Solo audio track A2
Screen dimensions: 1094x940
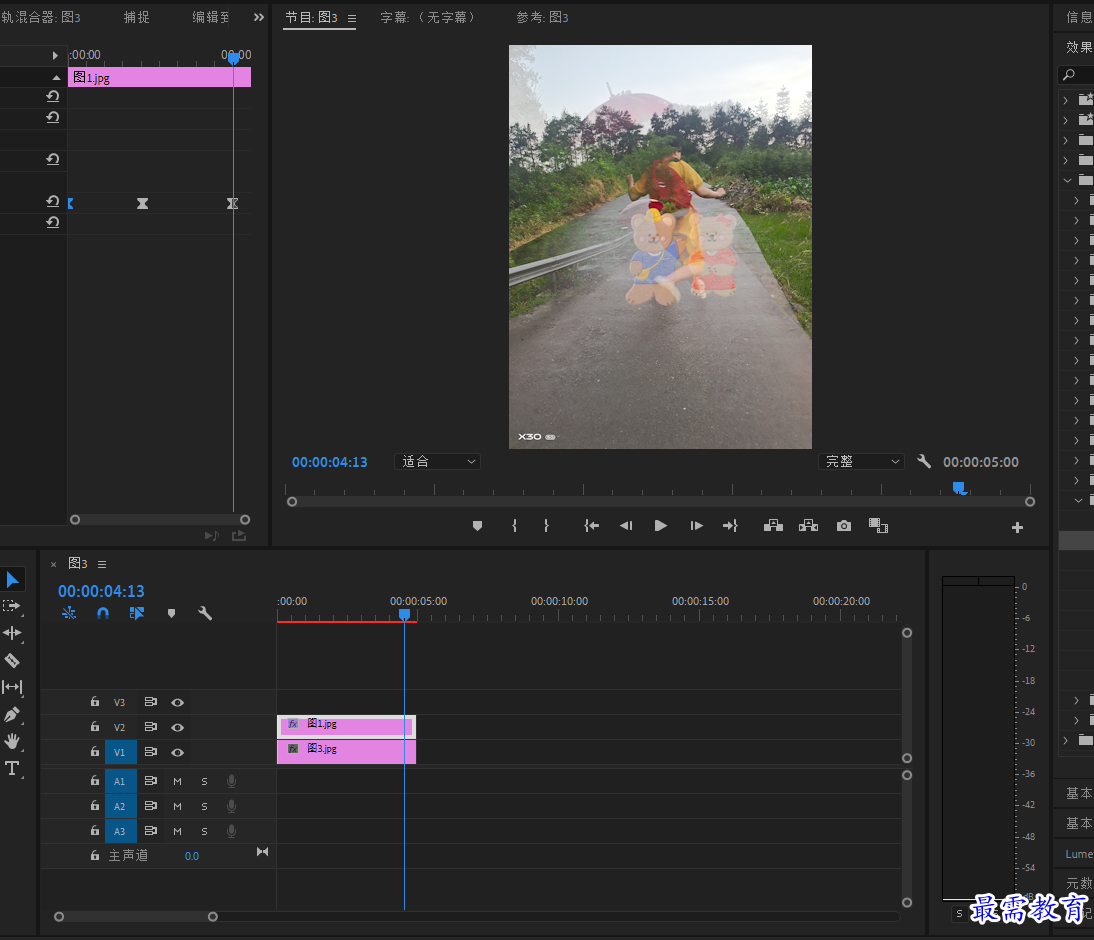[x=204, y=807]
